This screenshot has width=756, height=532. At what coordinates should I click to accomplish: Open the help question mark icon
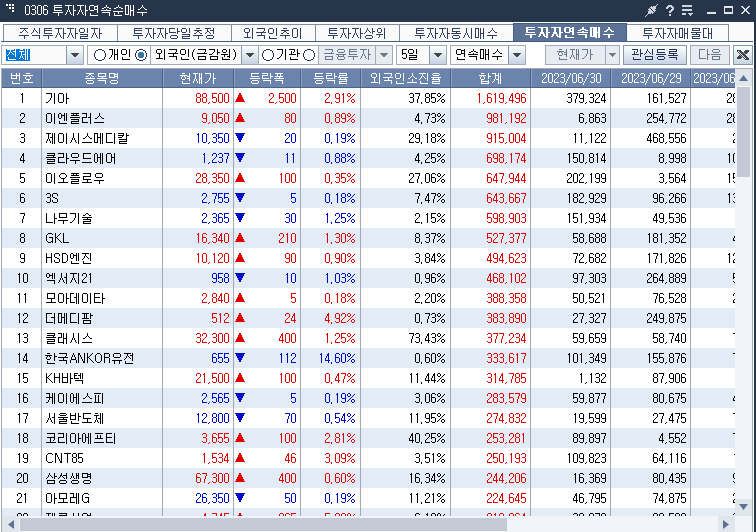click(x=670, y=10)
